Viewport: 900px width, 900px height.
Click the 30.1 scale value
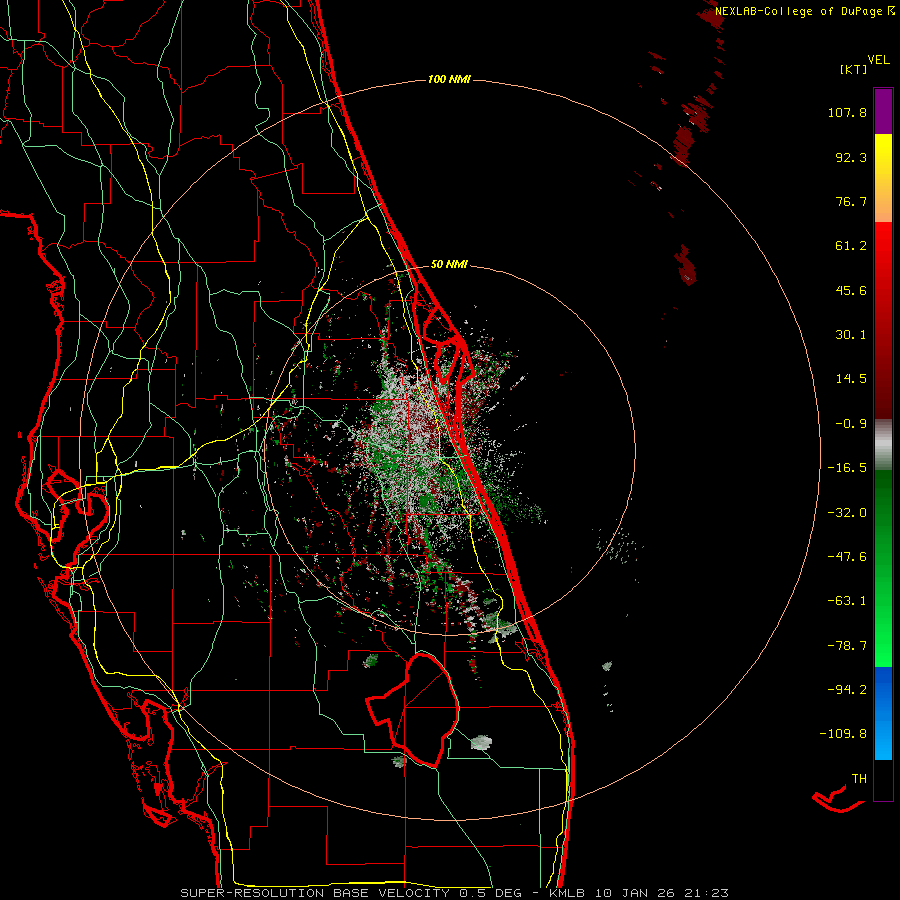tap(851, 335)
